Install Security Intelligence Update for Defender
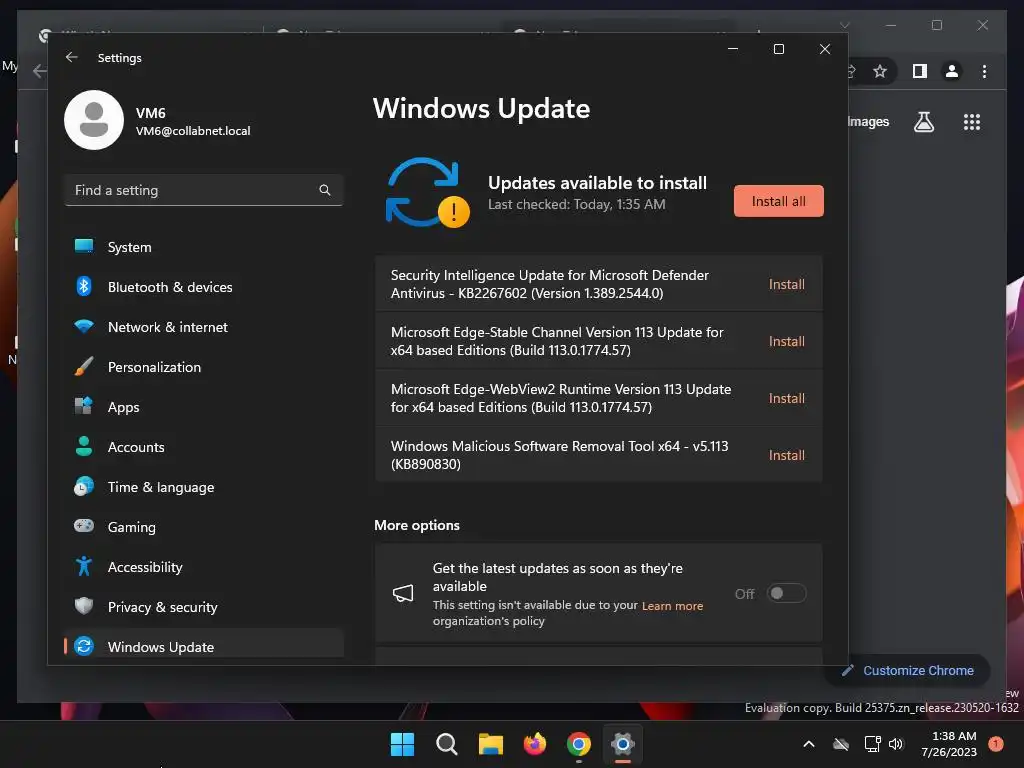Image resolution: width=1024 pixels, height=768 pixels. pyautogui.click(x=786, y=284)
